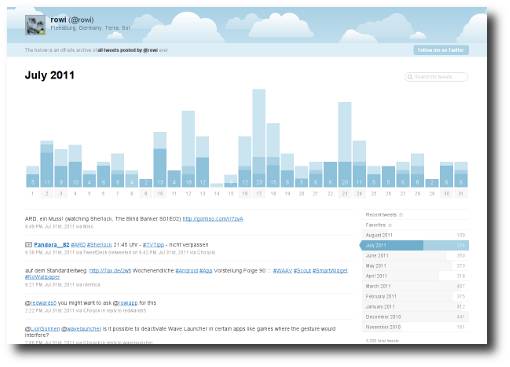This screenshot has width=510, height=367.
Task: Click the chart bar for July 10
Action: (x=160, y=160)
